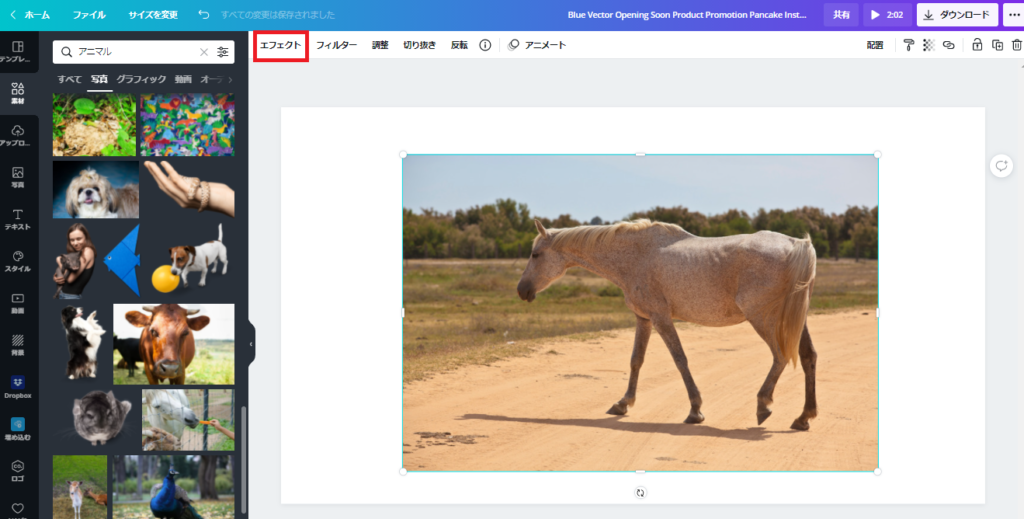Open the search filter options icon
Viewport: 1024px width, 519px height.
[223, 52]
